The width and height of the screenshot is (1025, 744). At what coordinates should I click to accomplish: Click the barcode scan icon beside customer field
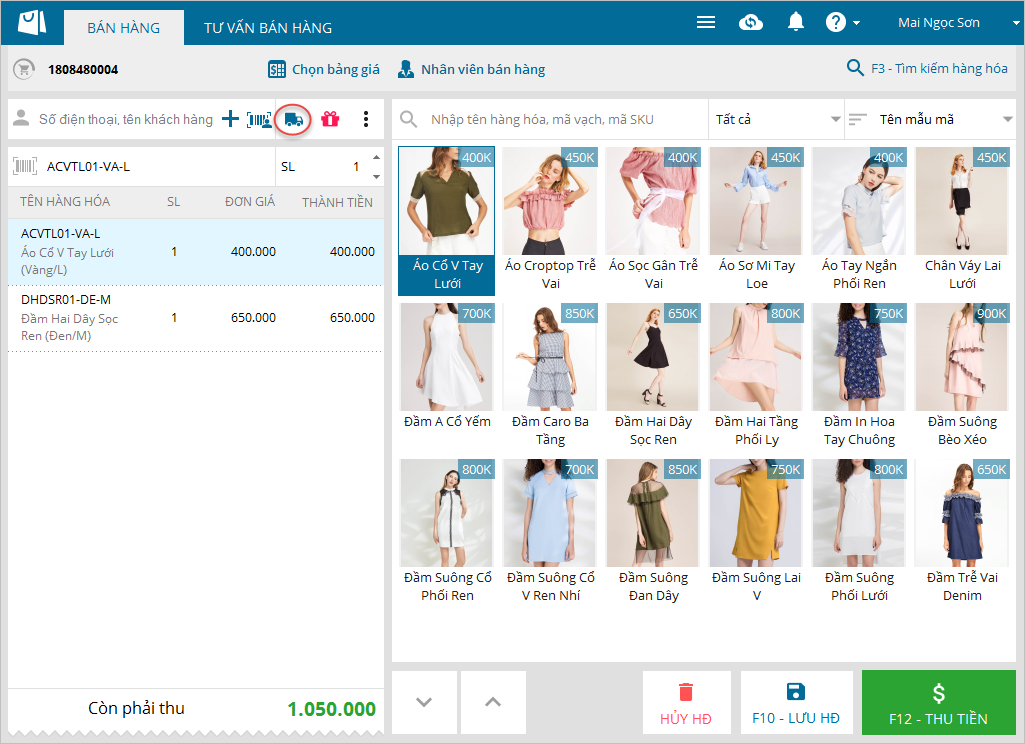pyautogui.click(x=259, y=119)
